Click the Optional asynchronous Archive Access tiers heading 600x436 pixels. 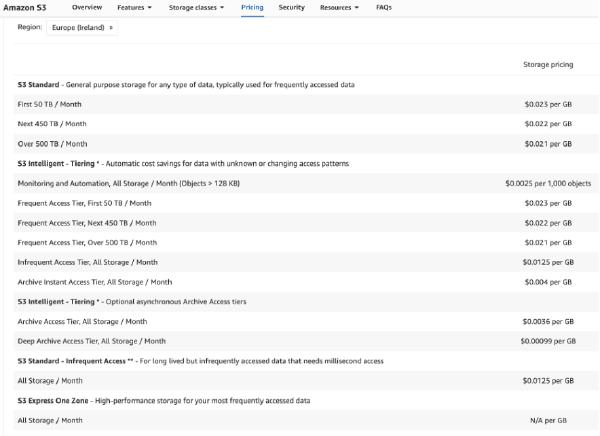point(132,302)
